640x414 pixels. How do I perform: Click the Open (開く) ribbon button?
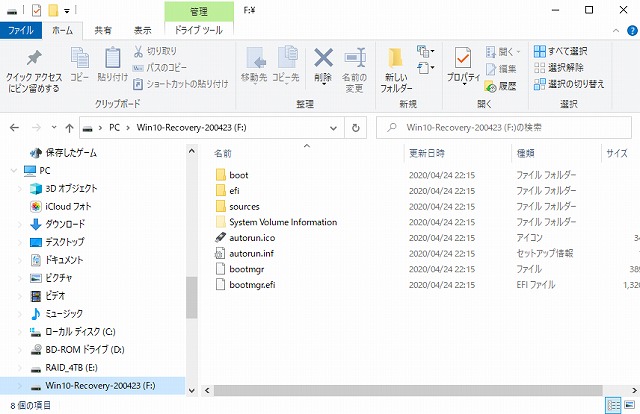503,52
